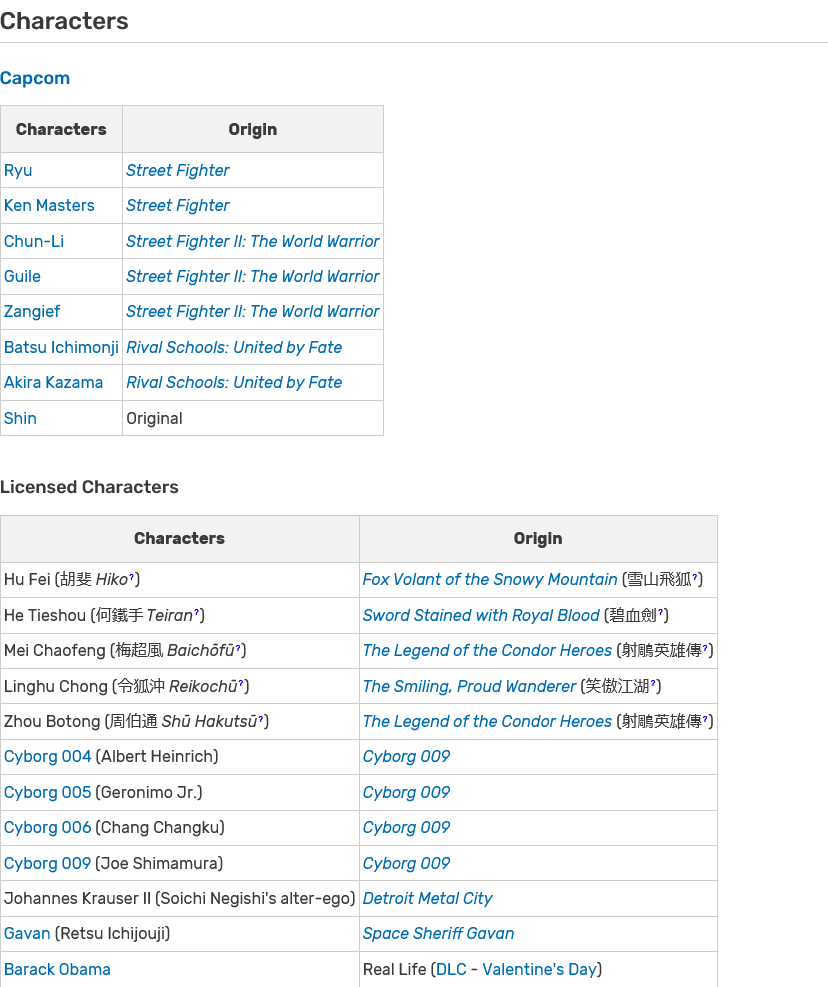The width and height of the screenshot is (828, 987).
Task: Open Legend of the Condor Heroes in Mei Chaofeng row
Action: 487,651
